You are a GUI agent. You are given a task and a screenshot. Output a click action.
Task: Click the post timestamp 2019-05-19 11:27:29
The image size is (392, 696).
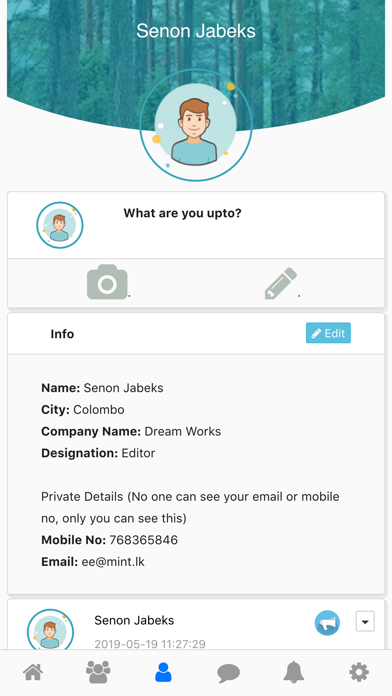point(150,644)
